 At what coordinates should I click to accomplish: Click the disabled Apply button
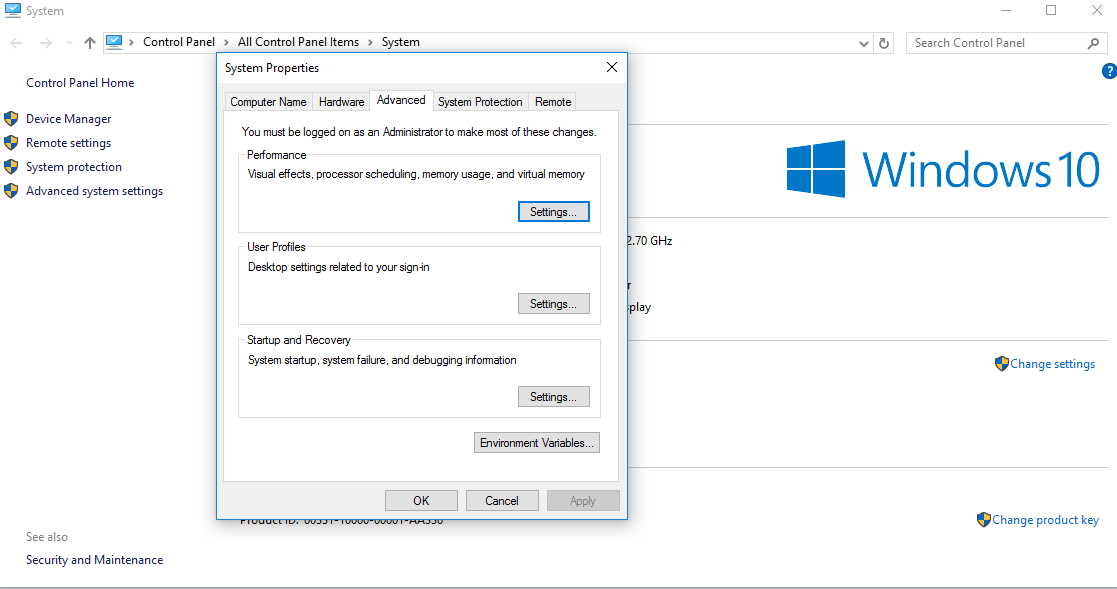coord(583,501)
